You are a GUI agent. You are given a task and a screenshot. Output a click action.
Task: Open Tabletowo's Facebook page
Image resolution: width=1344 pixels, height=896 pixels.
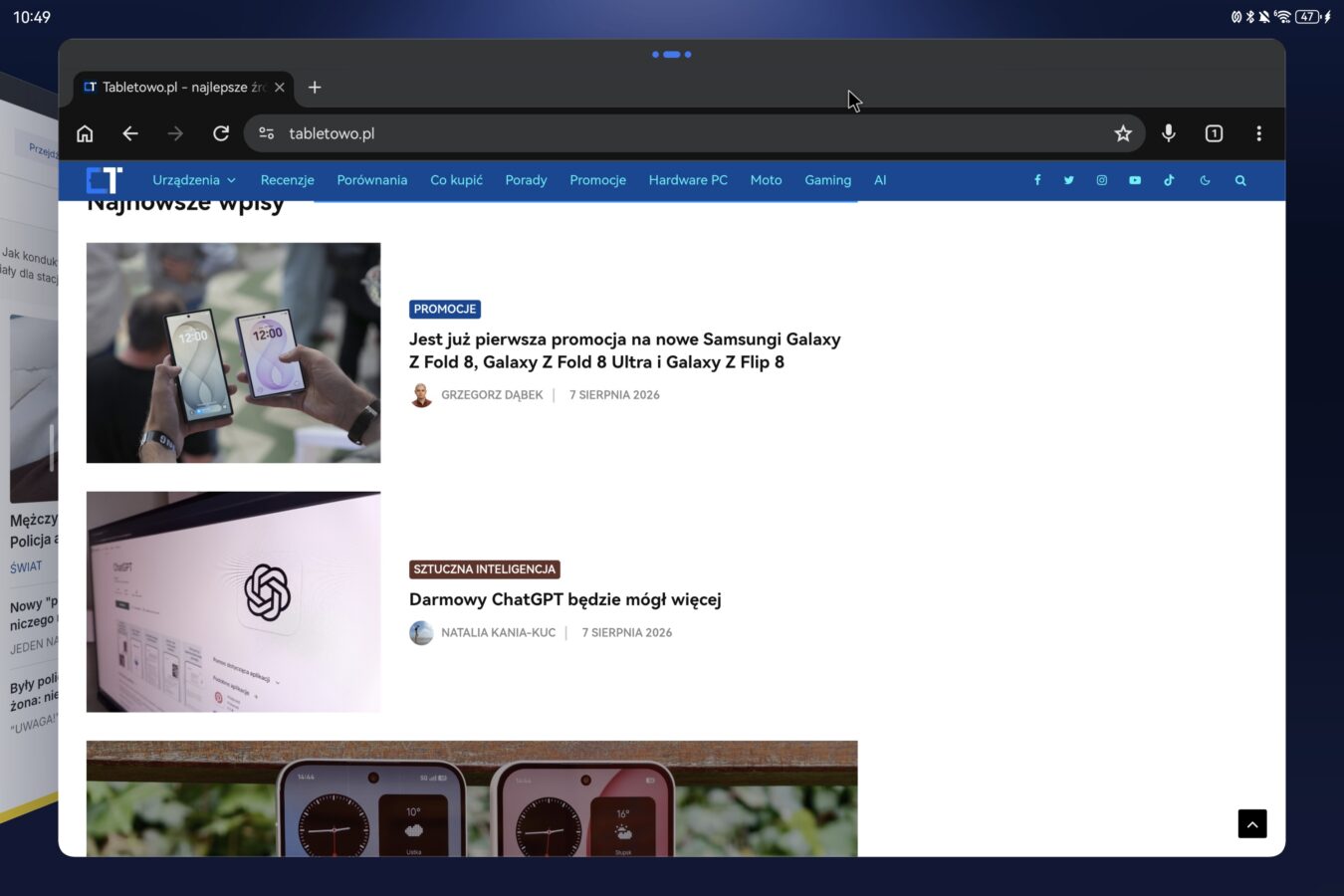click(1037, 180)
